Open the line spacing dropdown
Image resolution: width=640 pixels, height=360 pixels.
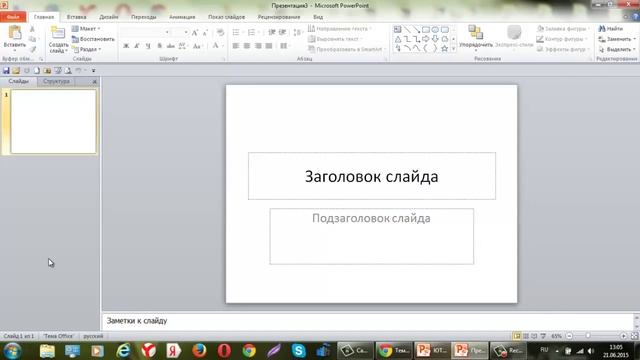click(298, 32)
